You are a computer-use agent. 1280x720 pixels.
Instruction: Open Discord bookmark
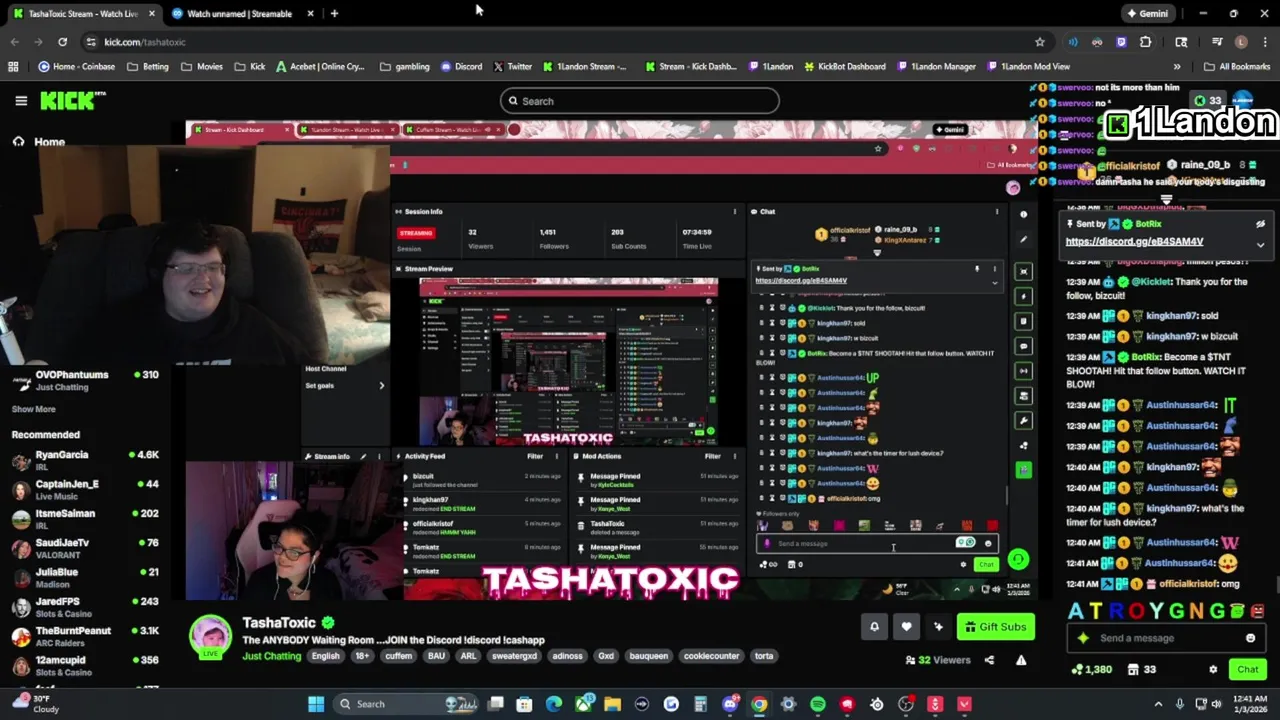pos(461,67)
